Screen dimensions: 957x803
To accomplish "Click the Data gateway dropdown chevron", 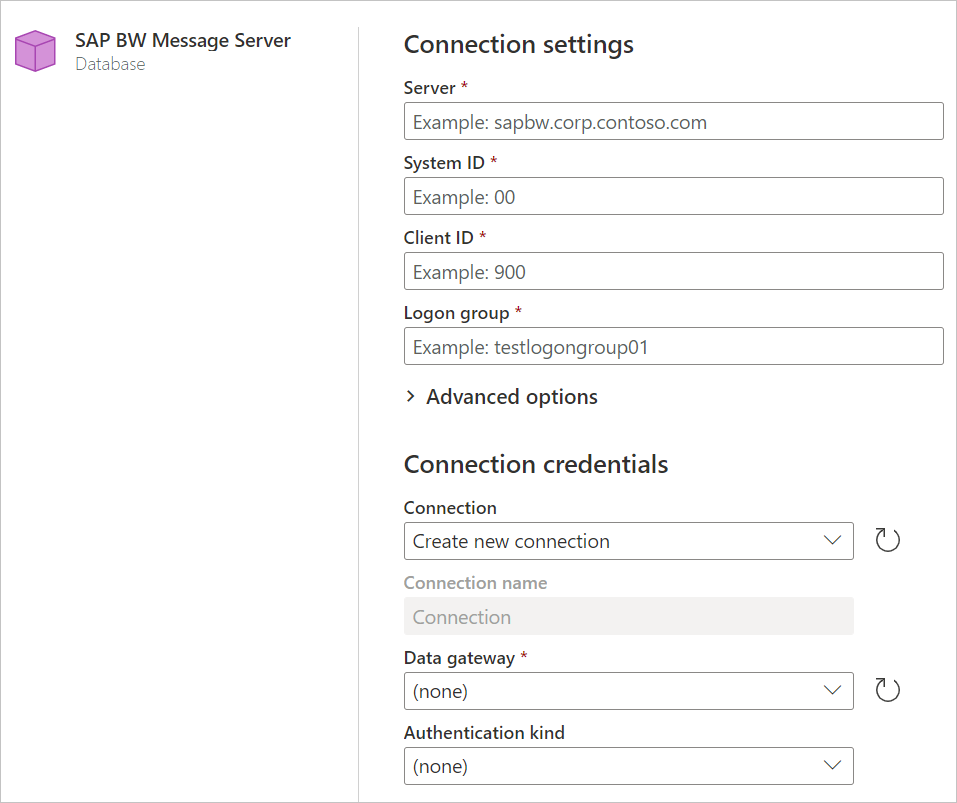I will [832, 690].
